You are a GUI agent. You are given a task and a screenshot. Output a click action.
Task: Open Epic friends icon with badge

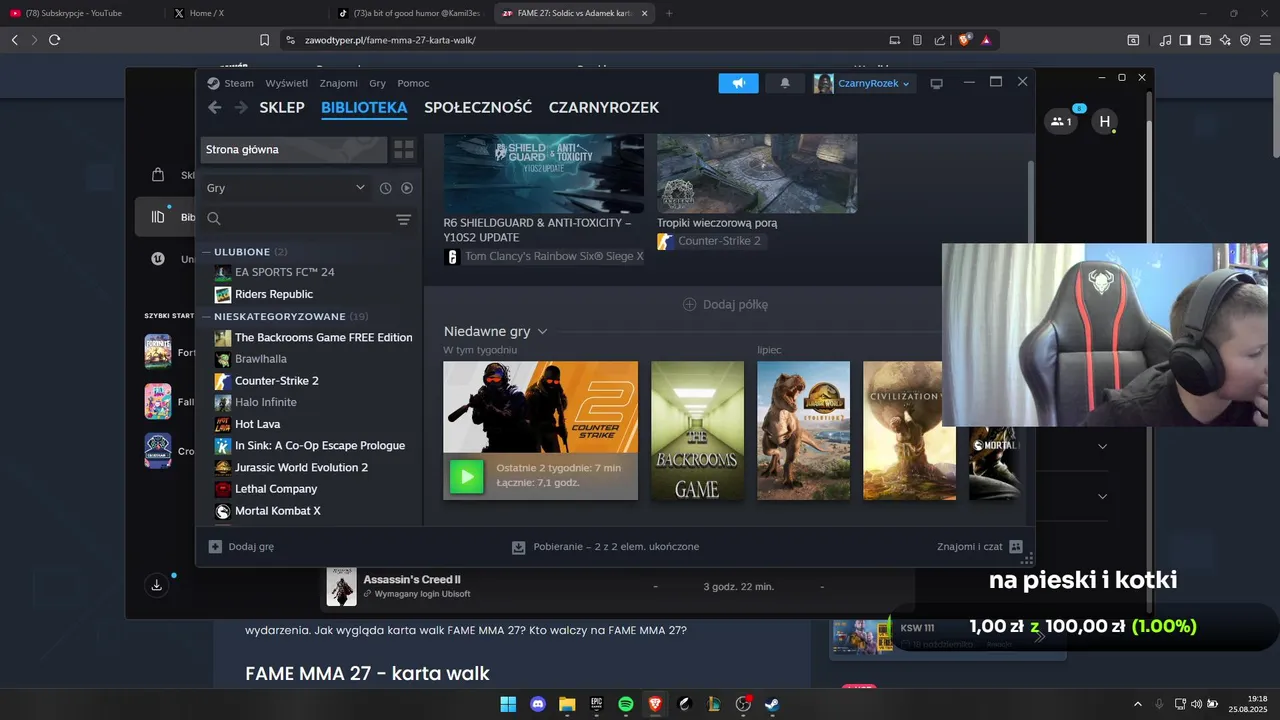(x=1060, y=122)
